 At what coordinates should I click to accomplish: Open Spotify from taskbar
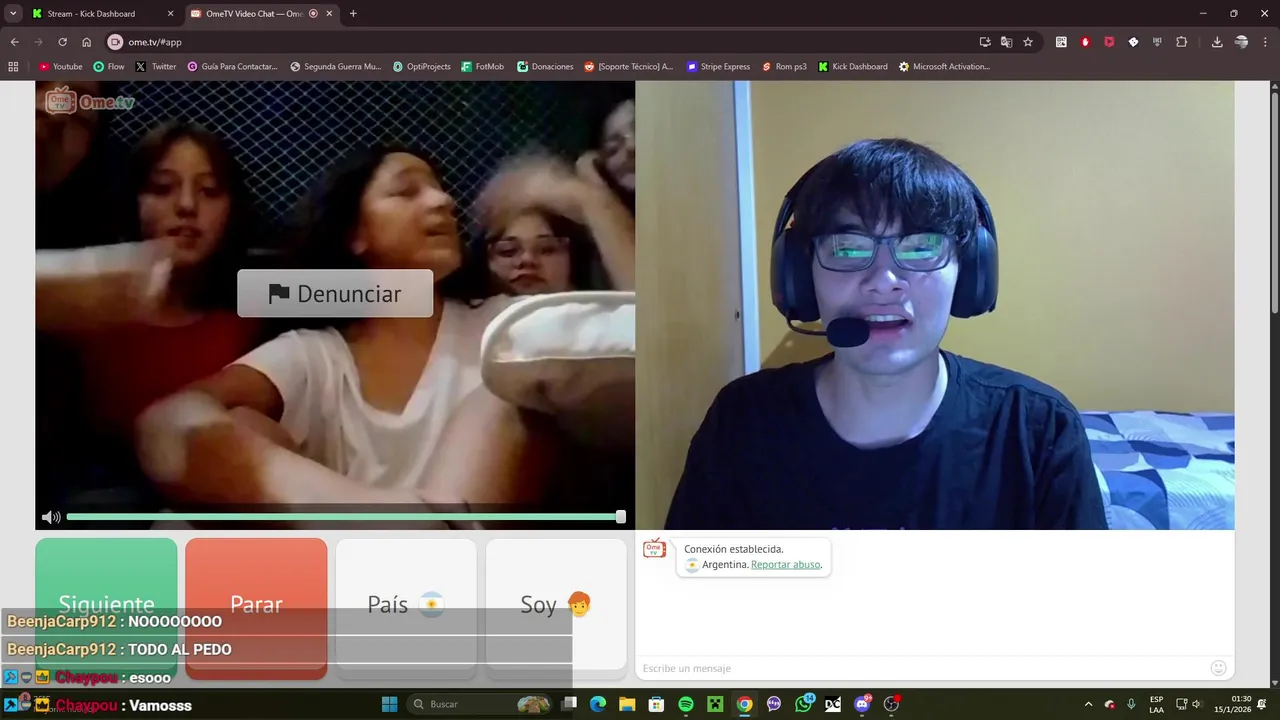coord(686,704)
